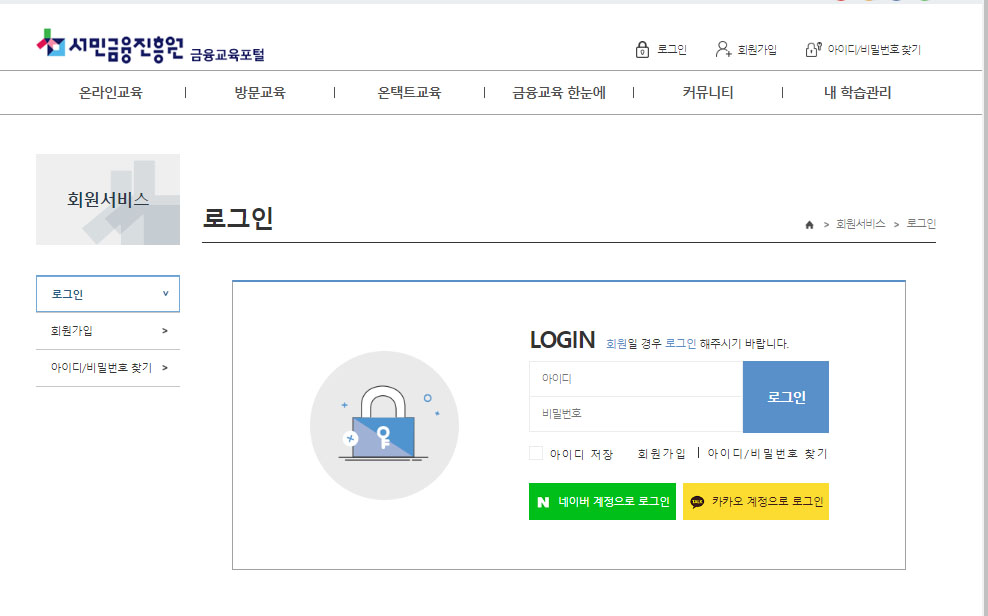Toggle the 아이디 저장 checkbox

tap(536, 453)
